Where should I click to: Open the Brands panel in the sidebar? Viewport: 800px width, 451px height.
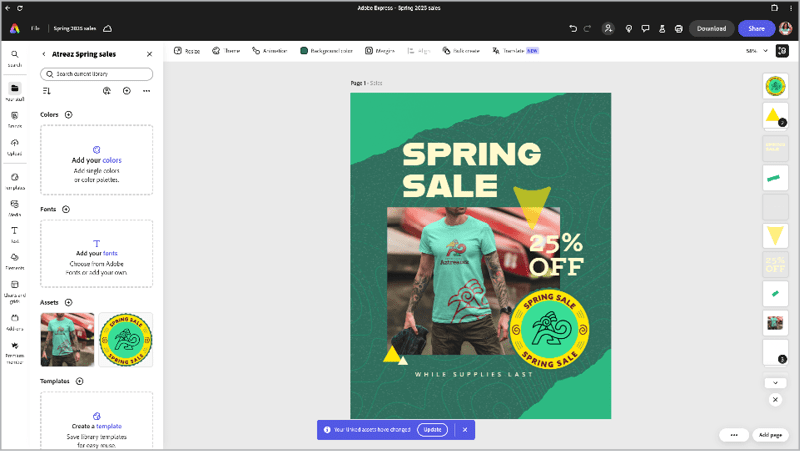pyautogui.click(x=15, y=119)
